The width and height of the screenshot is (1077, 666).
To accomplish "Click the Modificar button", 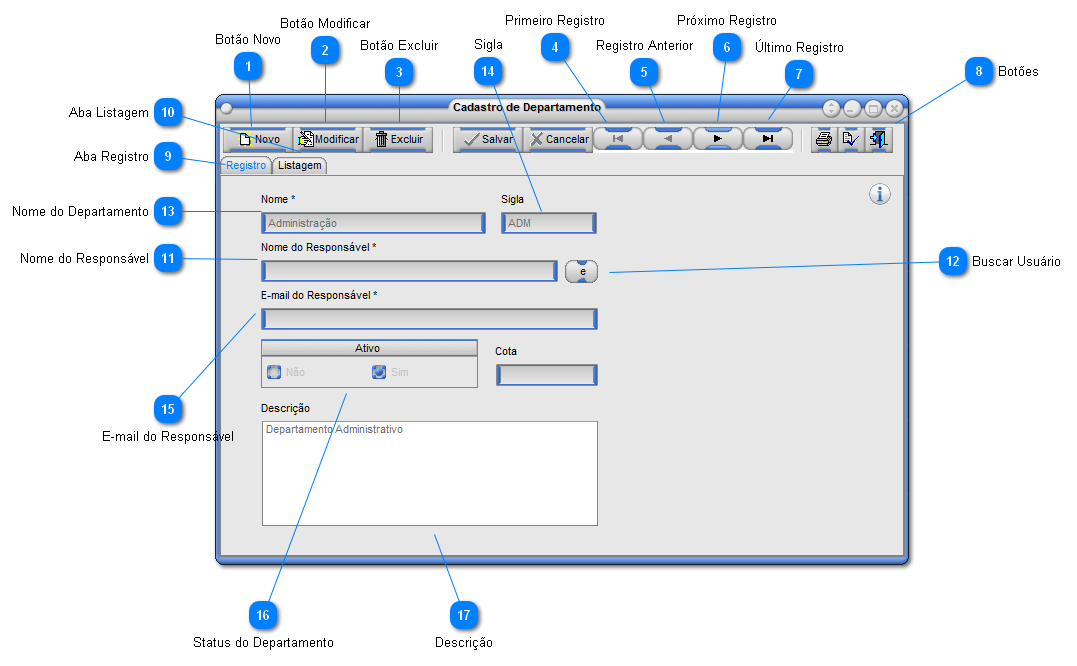I will tap(328, 139).
